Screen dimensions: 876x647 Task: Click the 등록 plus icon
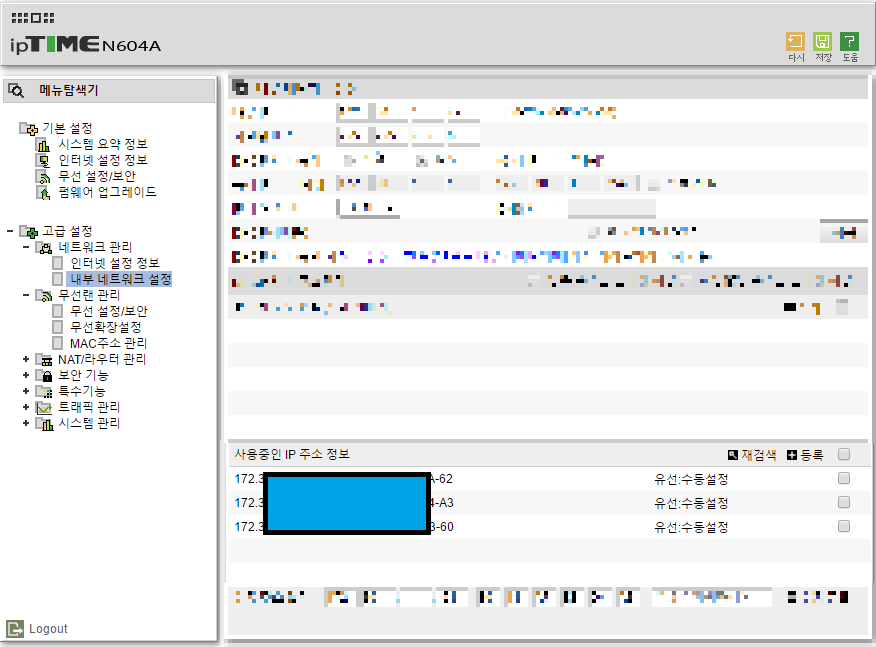pos(792,455)
